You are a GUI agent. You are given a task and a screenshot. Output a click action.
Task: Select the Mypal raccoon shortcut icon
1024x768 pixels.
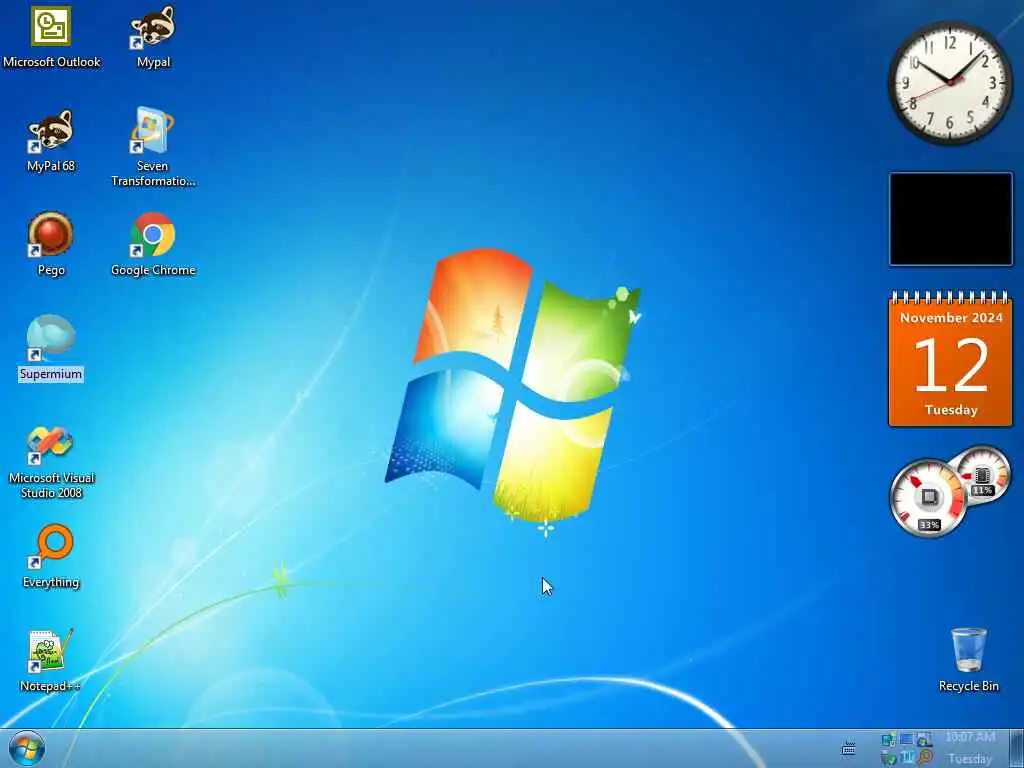pyautogui.click(x=153, y=37)
